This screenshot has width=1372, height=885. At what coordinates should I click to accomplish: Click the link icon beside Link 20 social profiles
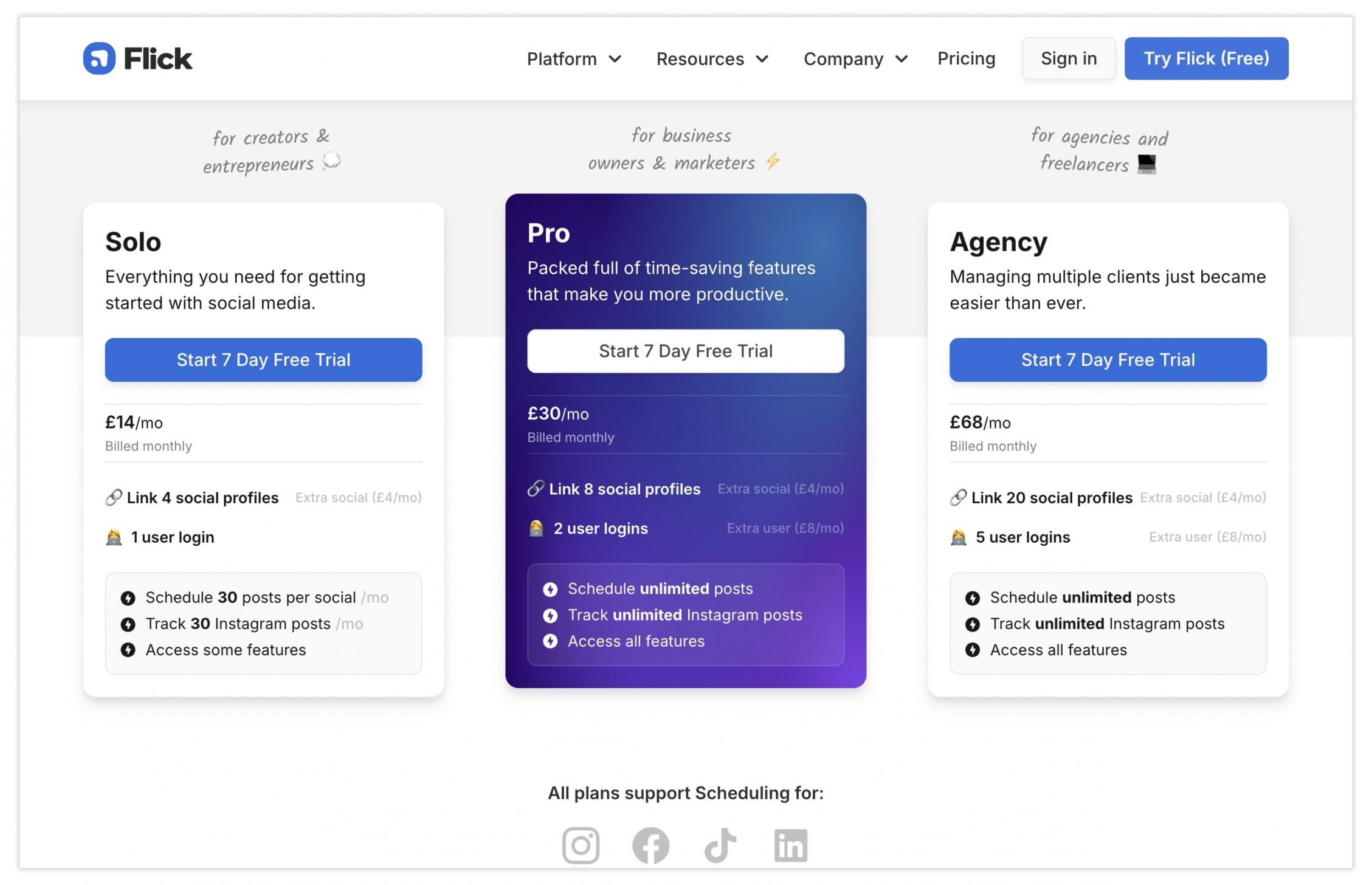coord(958,498)
